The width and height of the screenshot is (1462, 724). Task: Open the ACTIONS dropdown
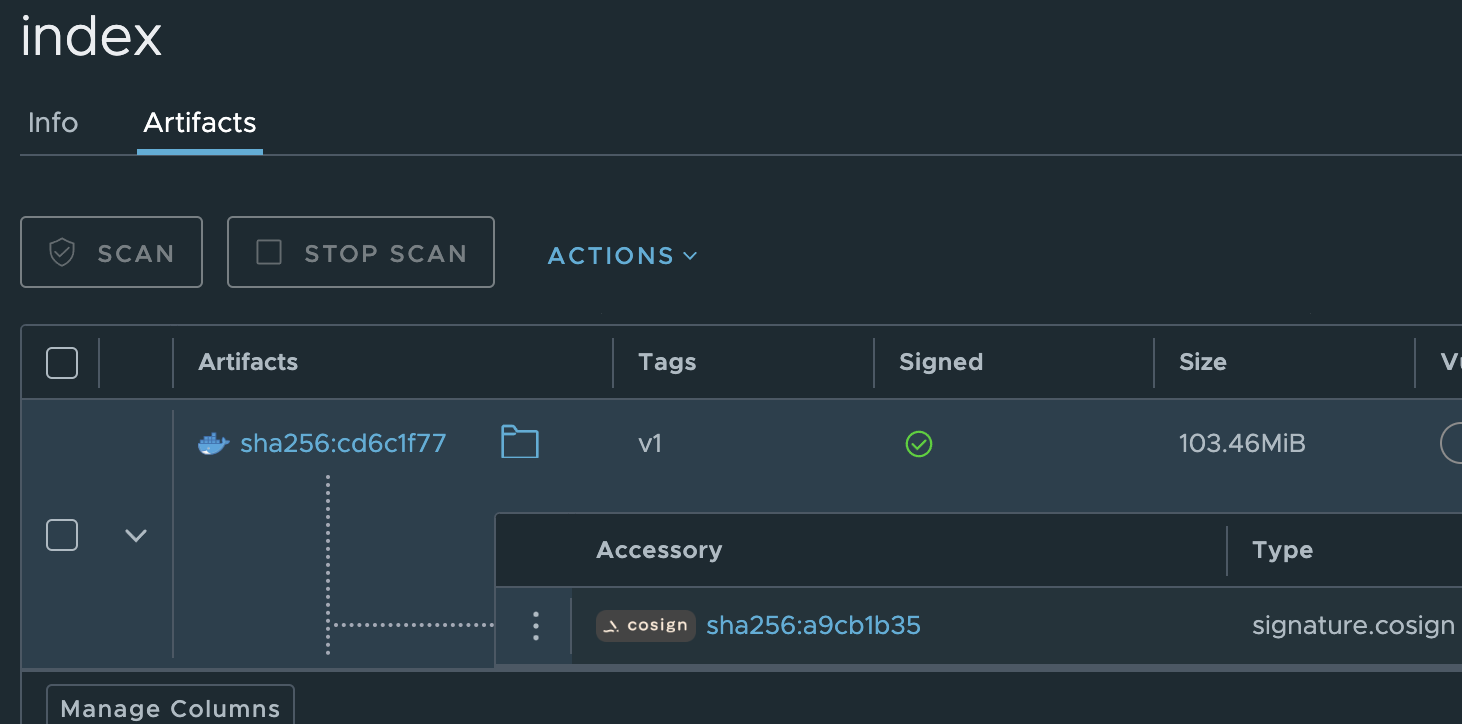tap(620, 256)
